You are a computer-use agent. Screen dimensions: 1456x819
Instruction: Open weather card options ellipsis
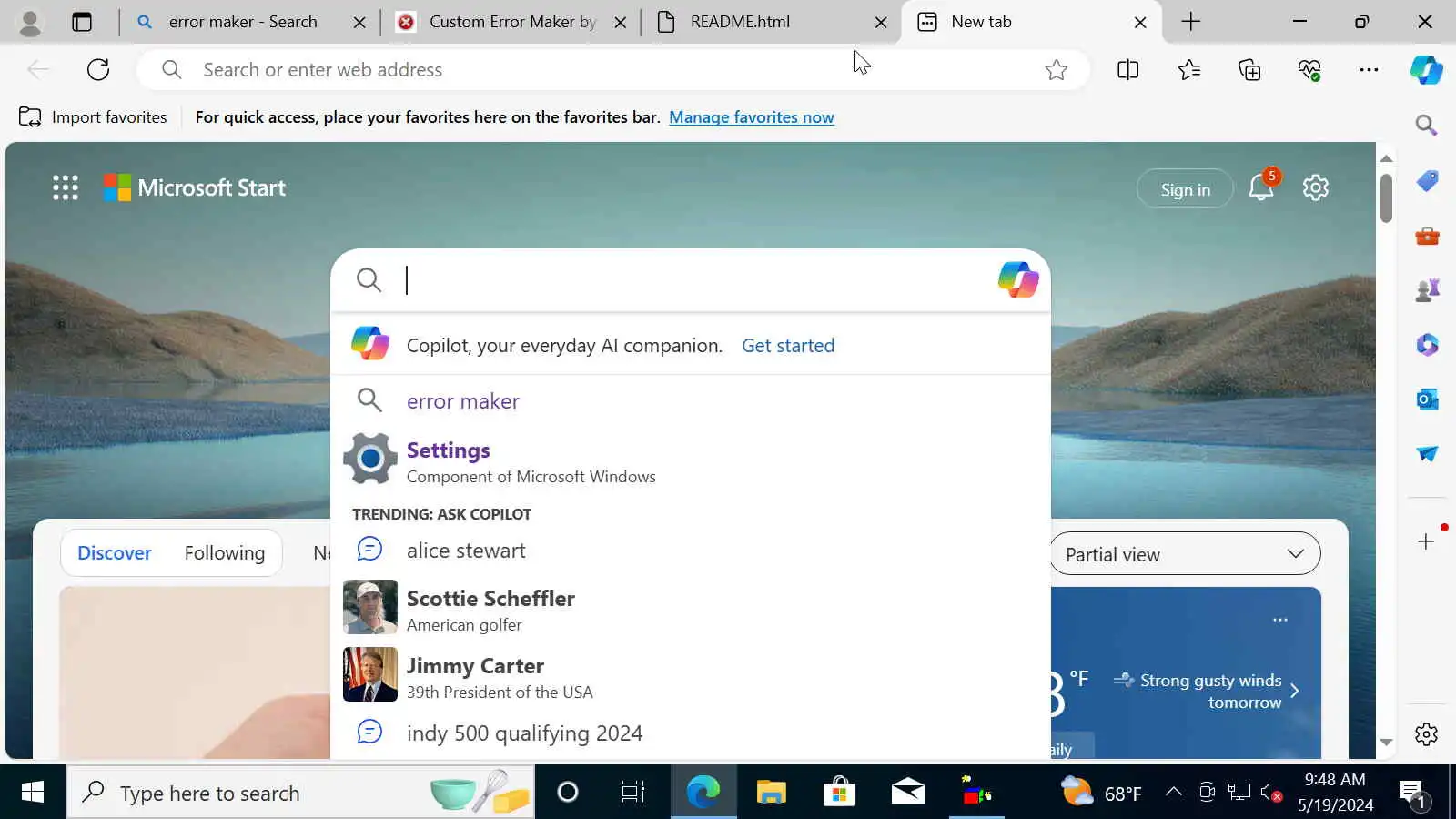pos(1280,620)
